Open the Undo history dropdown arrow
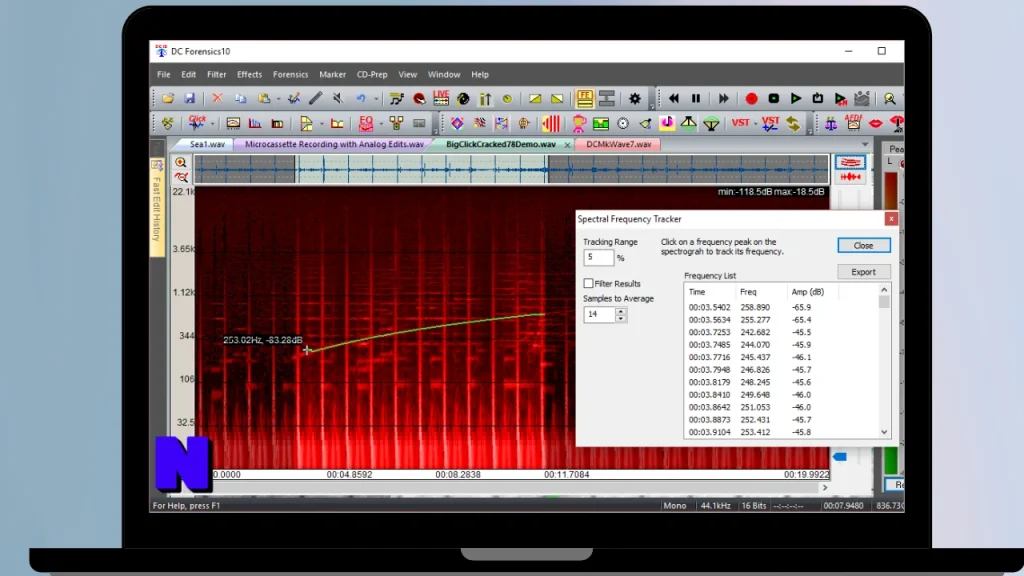The image size is (1024, 576). pyautogui.click(x=376, y=99)
